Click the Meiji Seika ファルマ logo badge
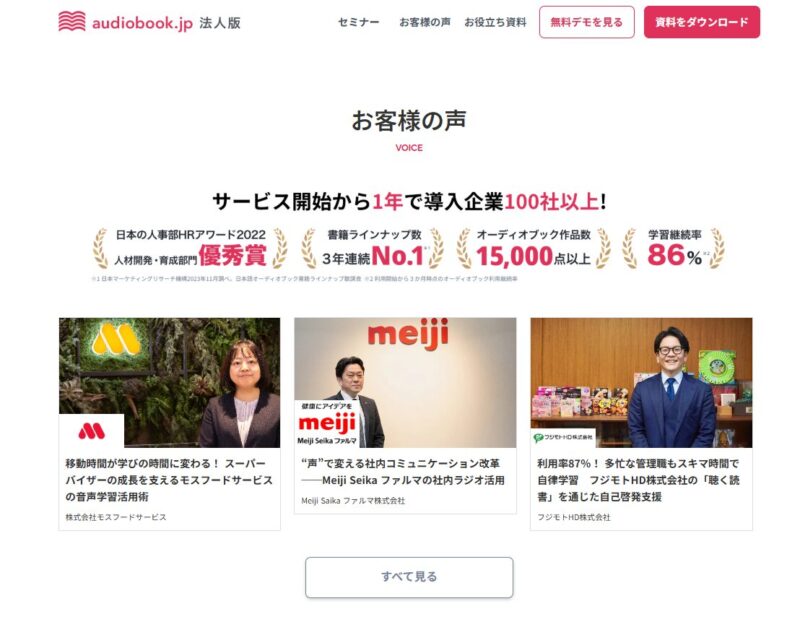The width and height of the screenshot is (800, 622). point(327,424)
